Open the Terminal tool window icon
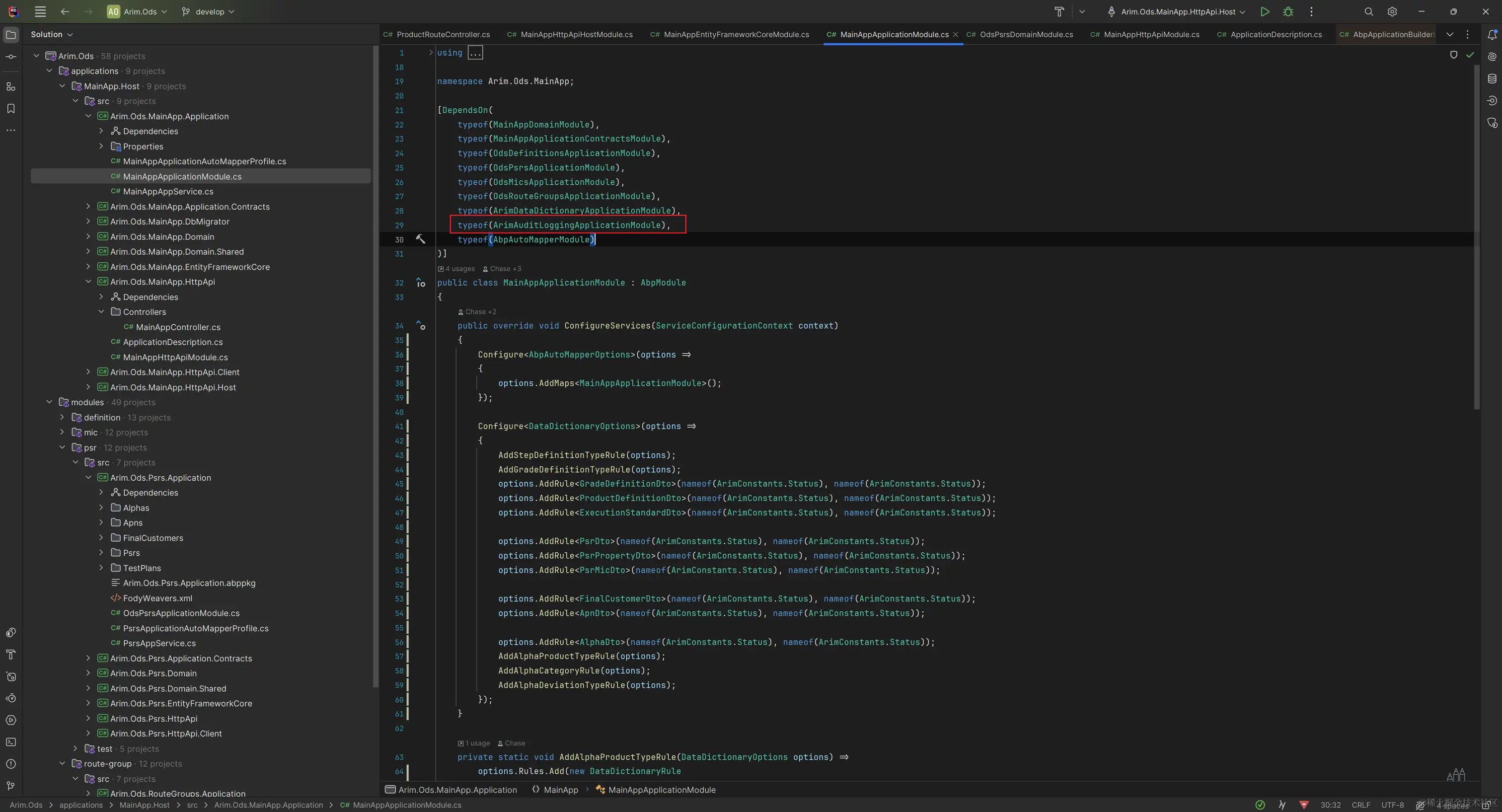Screen dimensions: 1502x812 [x=10, y=742]
